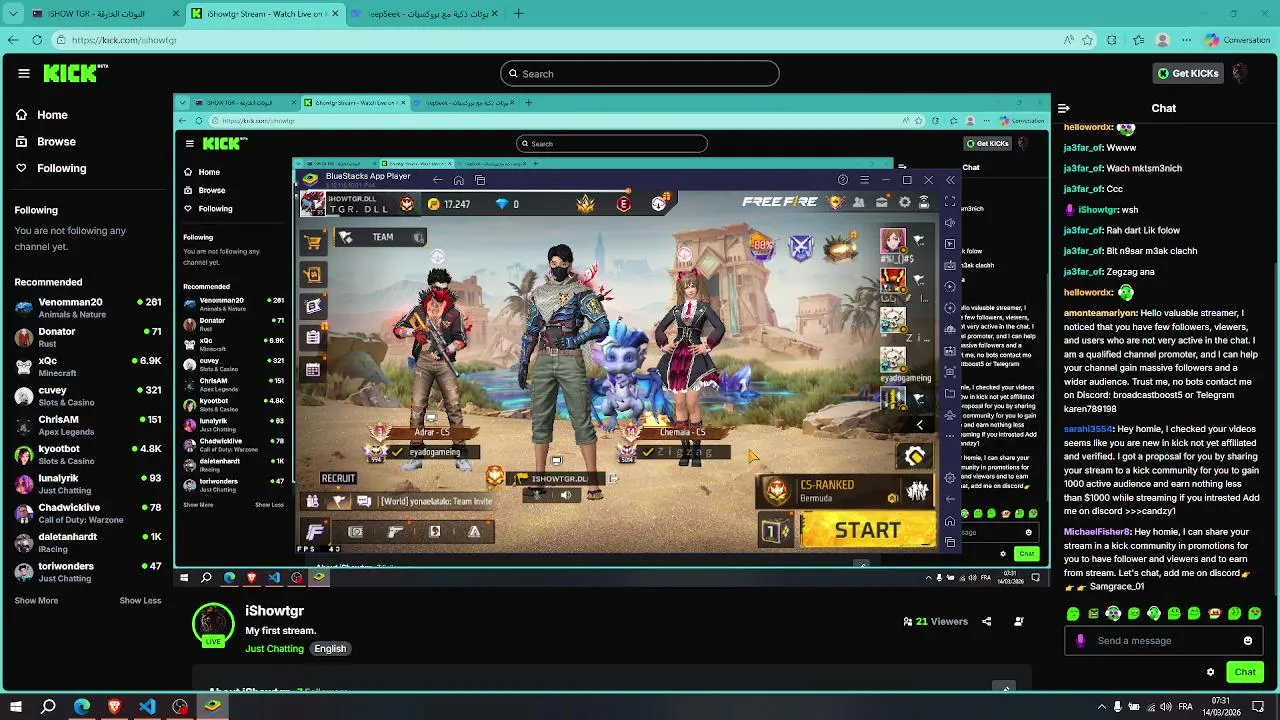Viewport: 1280px width, 720px height.
Task: Open the Kick sidebar hamburger menu
Action: (24, 73)
